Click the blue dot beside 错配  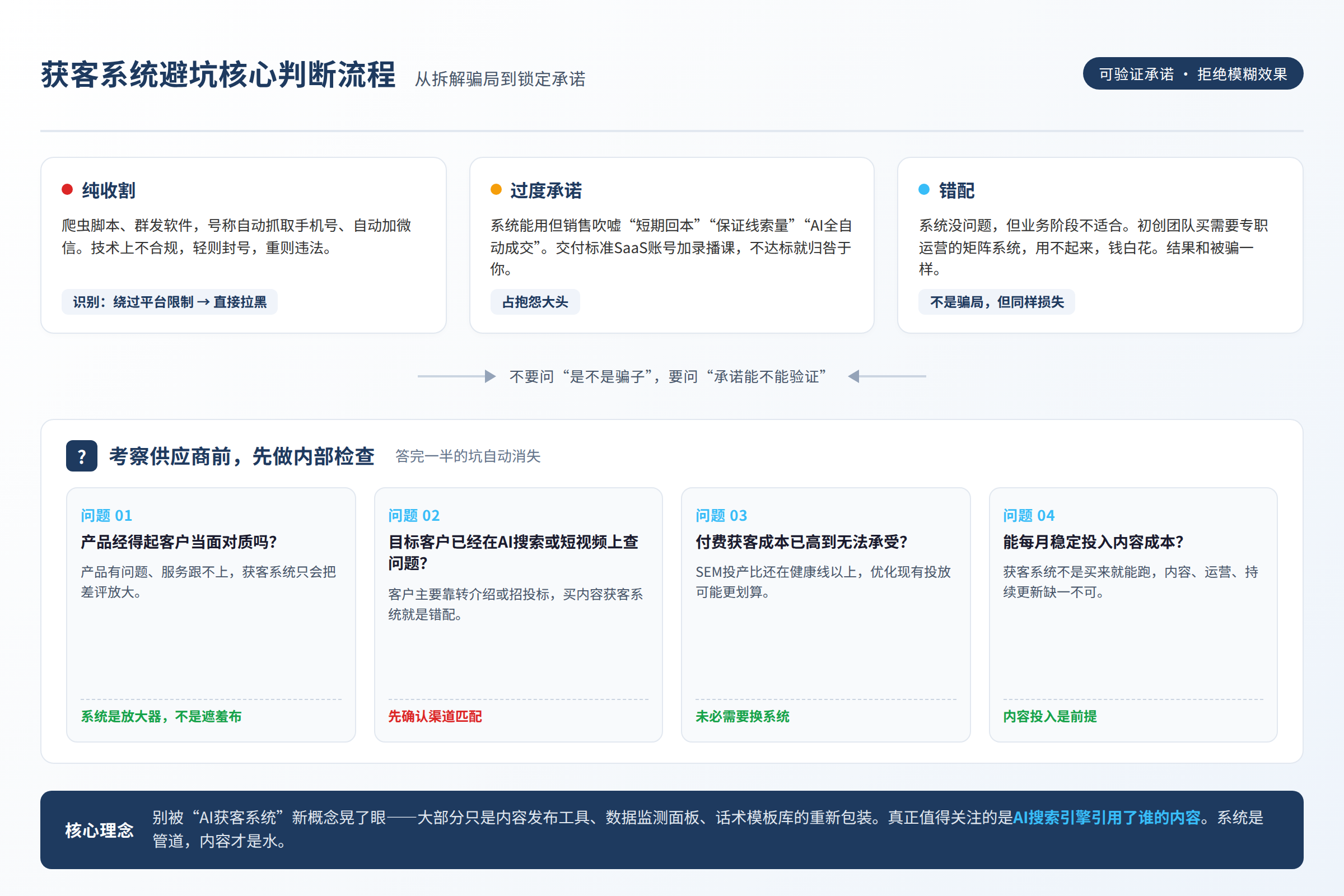tap(924, 190)
